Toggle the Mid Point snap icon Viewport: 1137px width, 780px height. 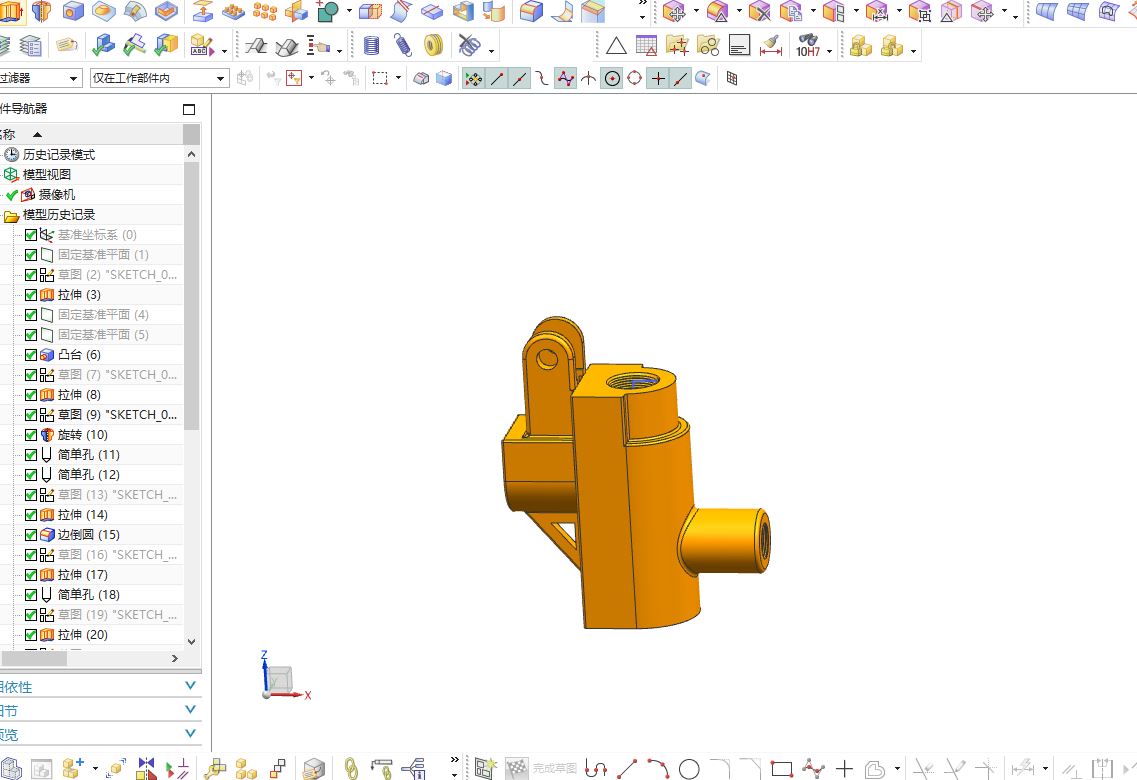pyautogui.click(x=520, y=78)
